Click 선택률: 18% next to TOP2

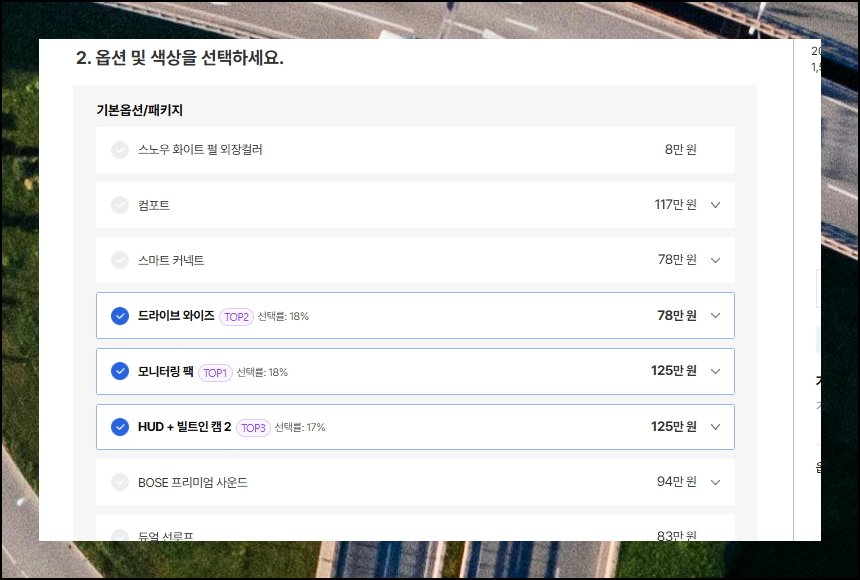coord(283,317)
